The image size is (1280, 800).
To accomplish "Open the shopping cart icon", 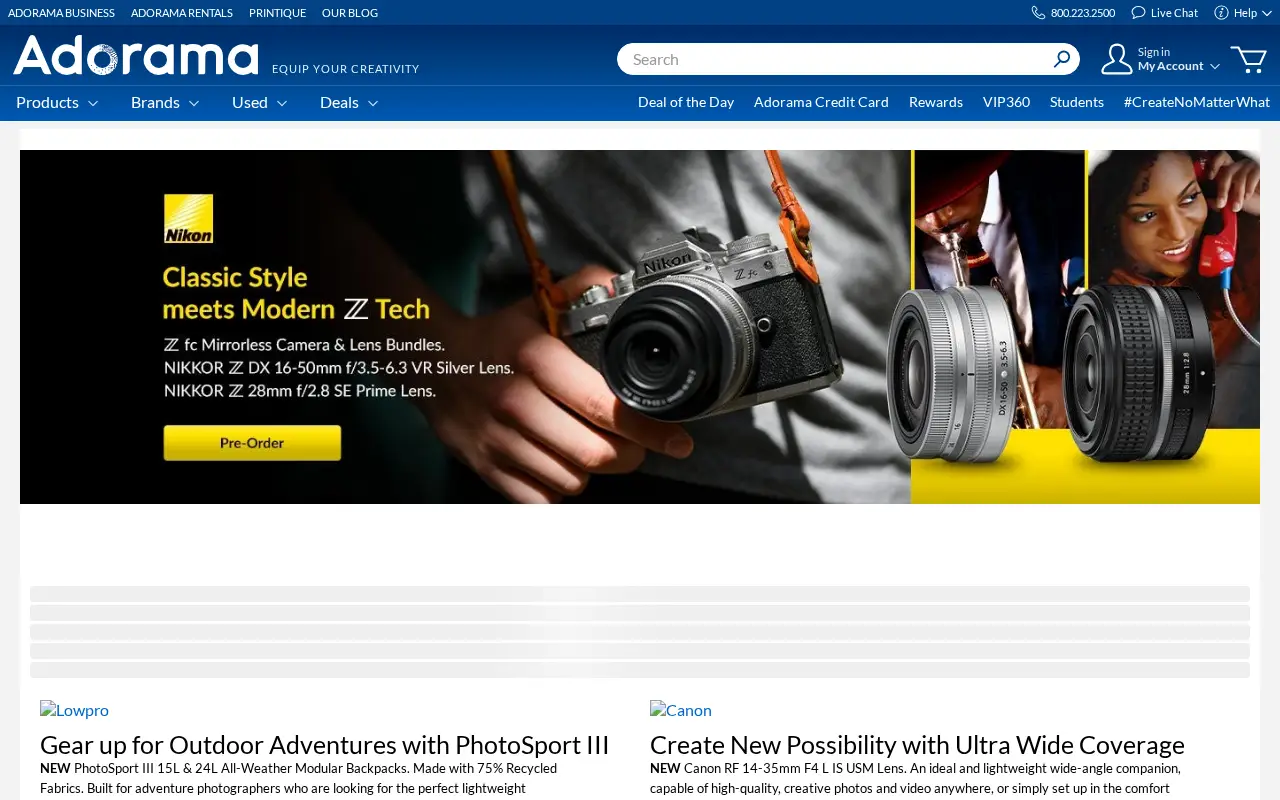I will click(1249, 59).
